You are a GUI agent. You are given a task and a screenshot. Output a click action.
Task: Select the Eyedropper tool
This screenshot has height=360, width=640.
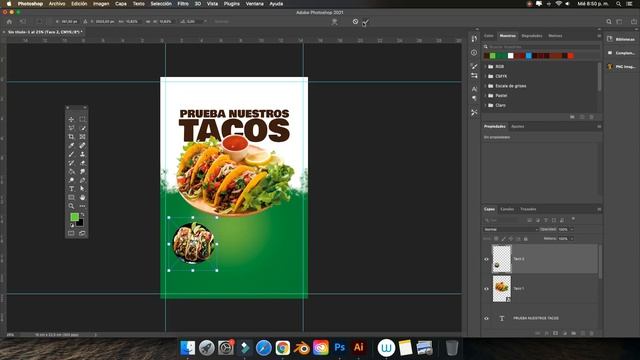pyautogui.click(x=71, y=145)
